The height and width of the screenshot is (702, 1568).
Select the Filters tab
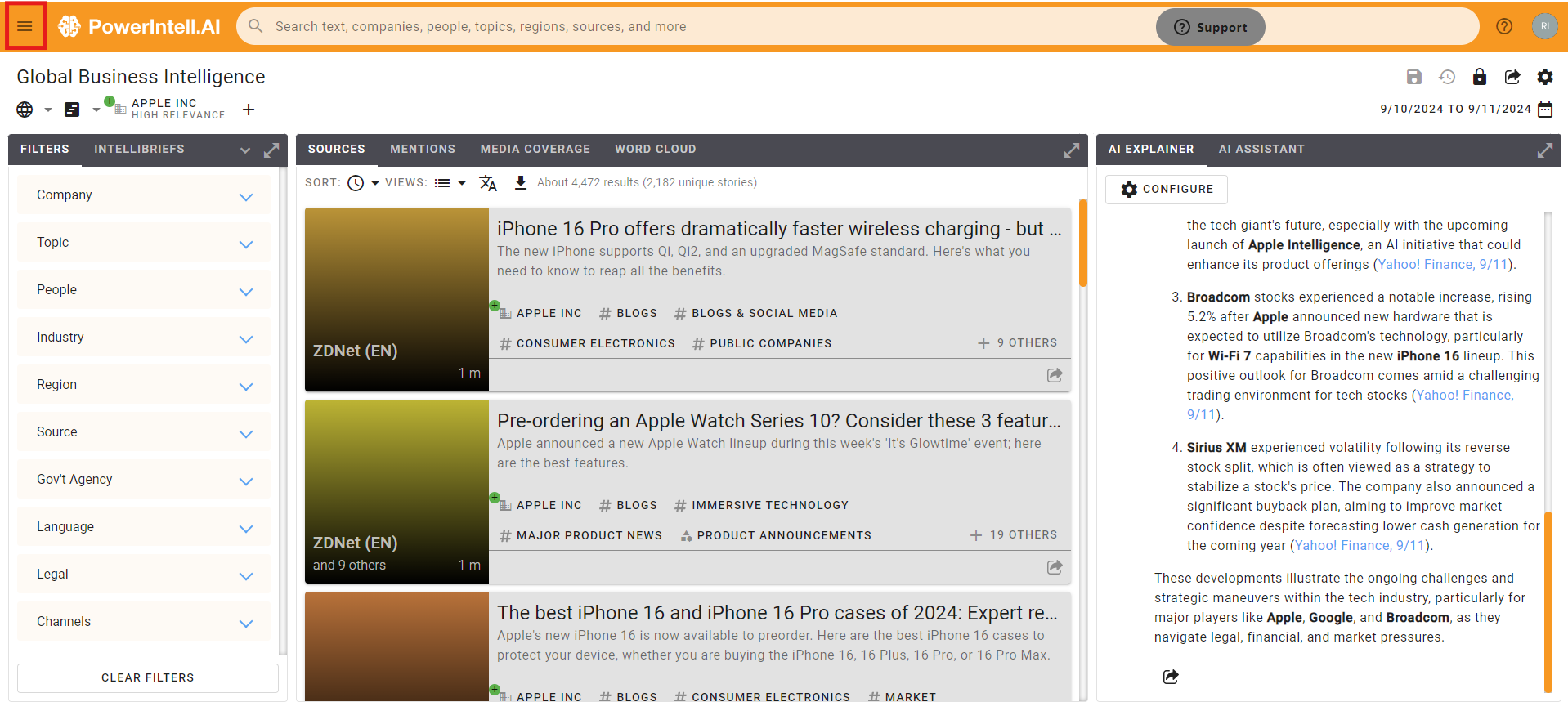45,150
